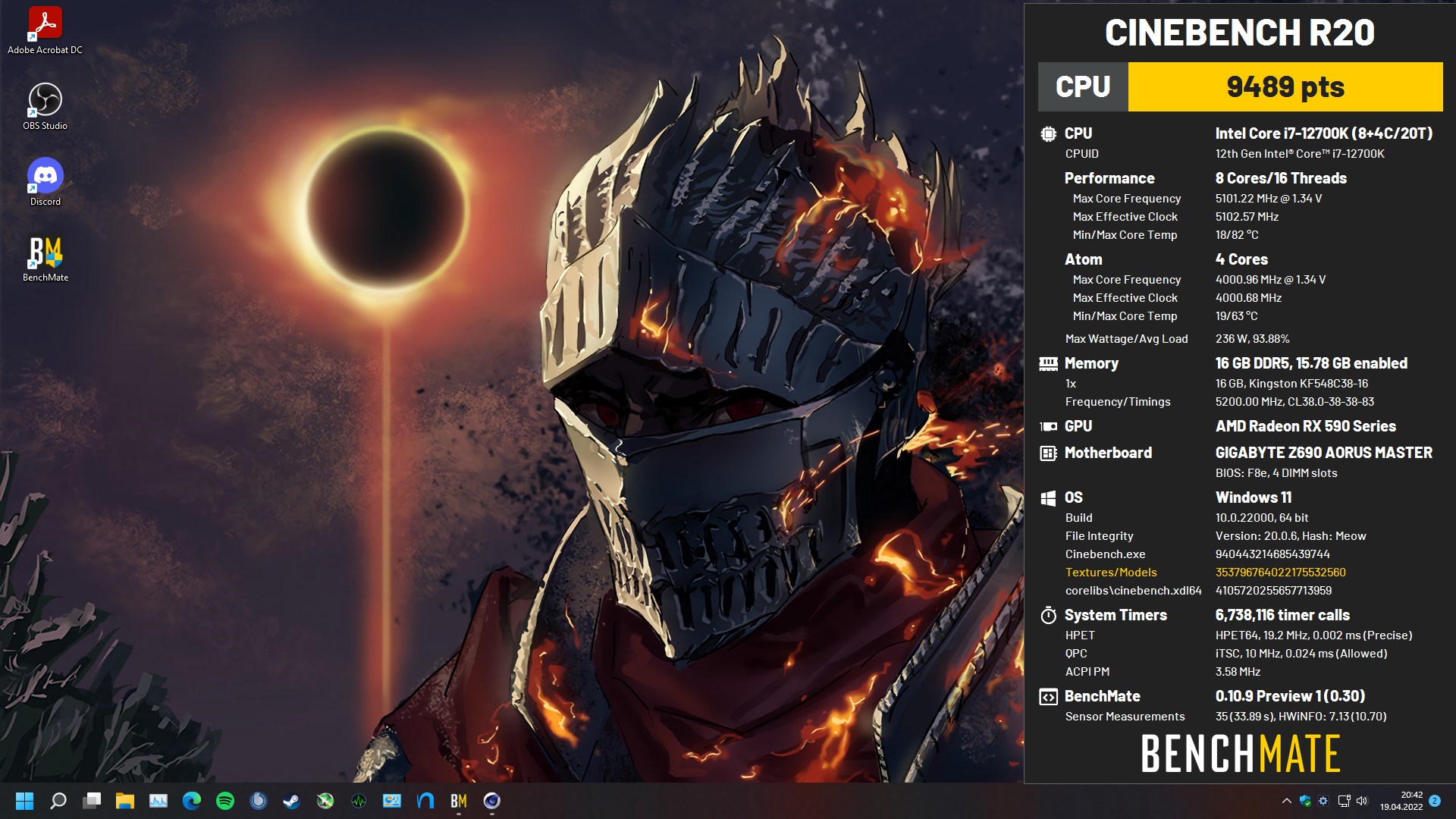The image size is (1456, 819).
Task: Open the blue circular timer app in taskbar
Action: point(259,801)
